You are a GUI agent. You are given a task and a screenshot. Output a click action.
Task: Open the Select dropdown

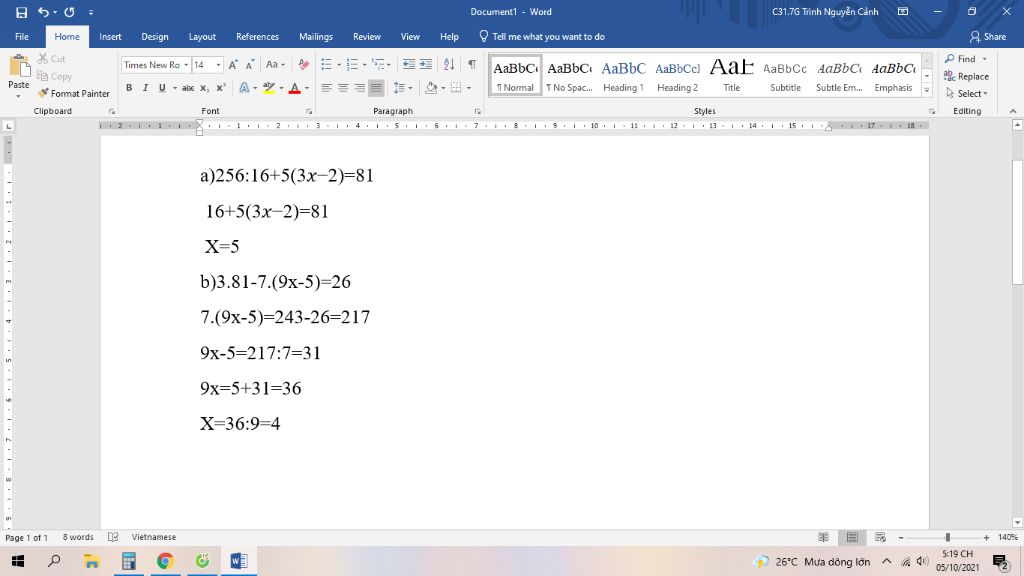pos(967,93)
